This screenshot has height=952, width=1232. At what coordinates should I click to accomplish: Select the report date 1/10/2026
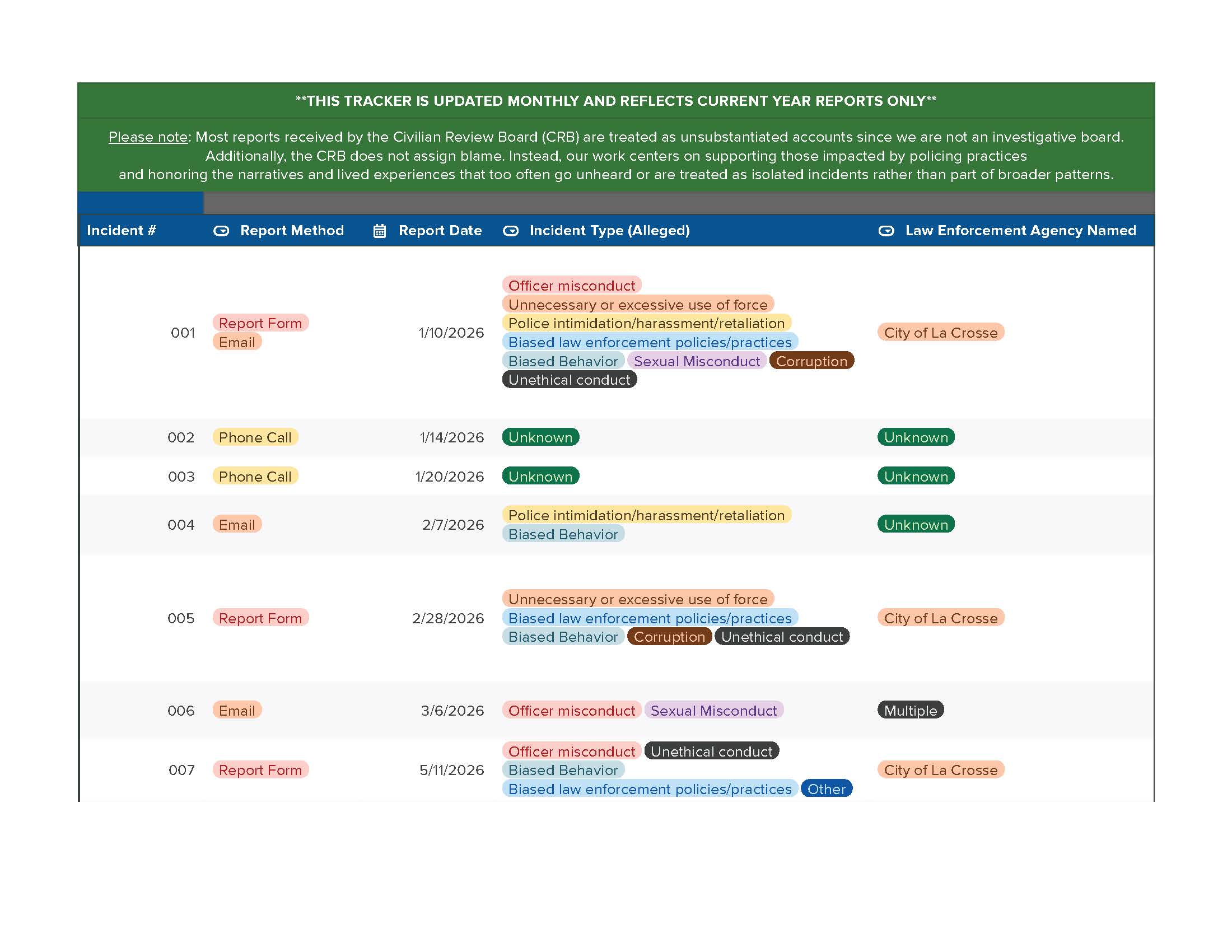[x=451, y=333]
